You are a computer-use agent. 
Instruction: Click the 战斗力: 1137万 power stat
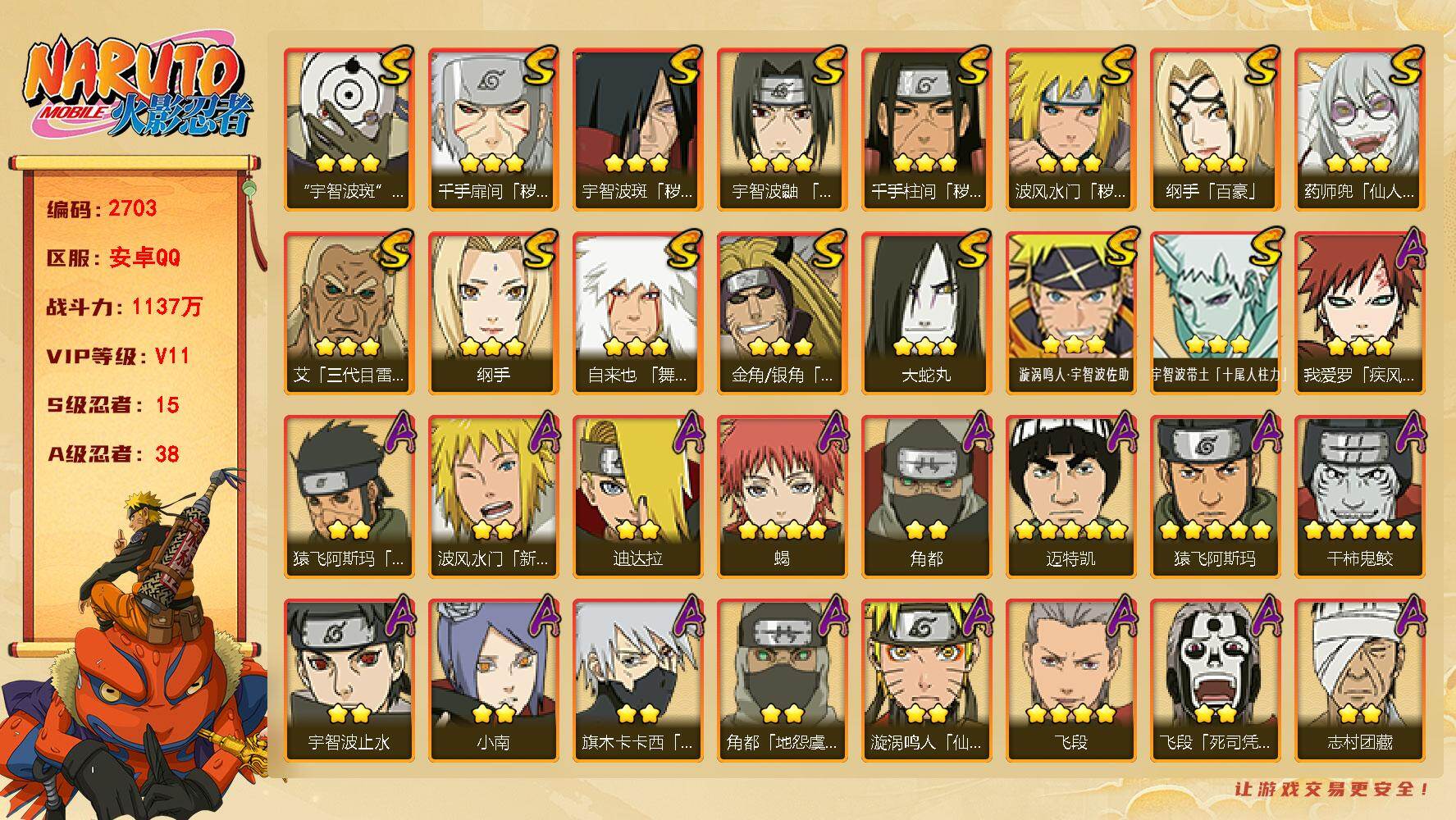click(x=124, y=307)
